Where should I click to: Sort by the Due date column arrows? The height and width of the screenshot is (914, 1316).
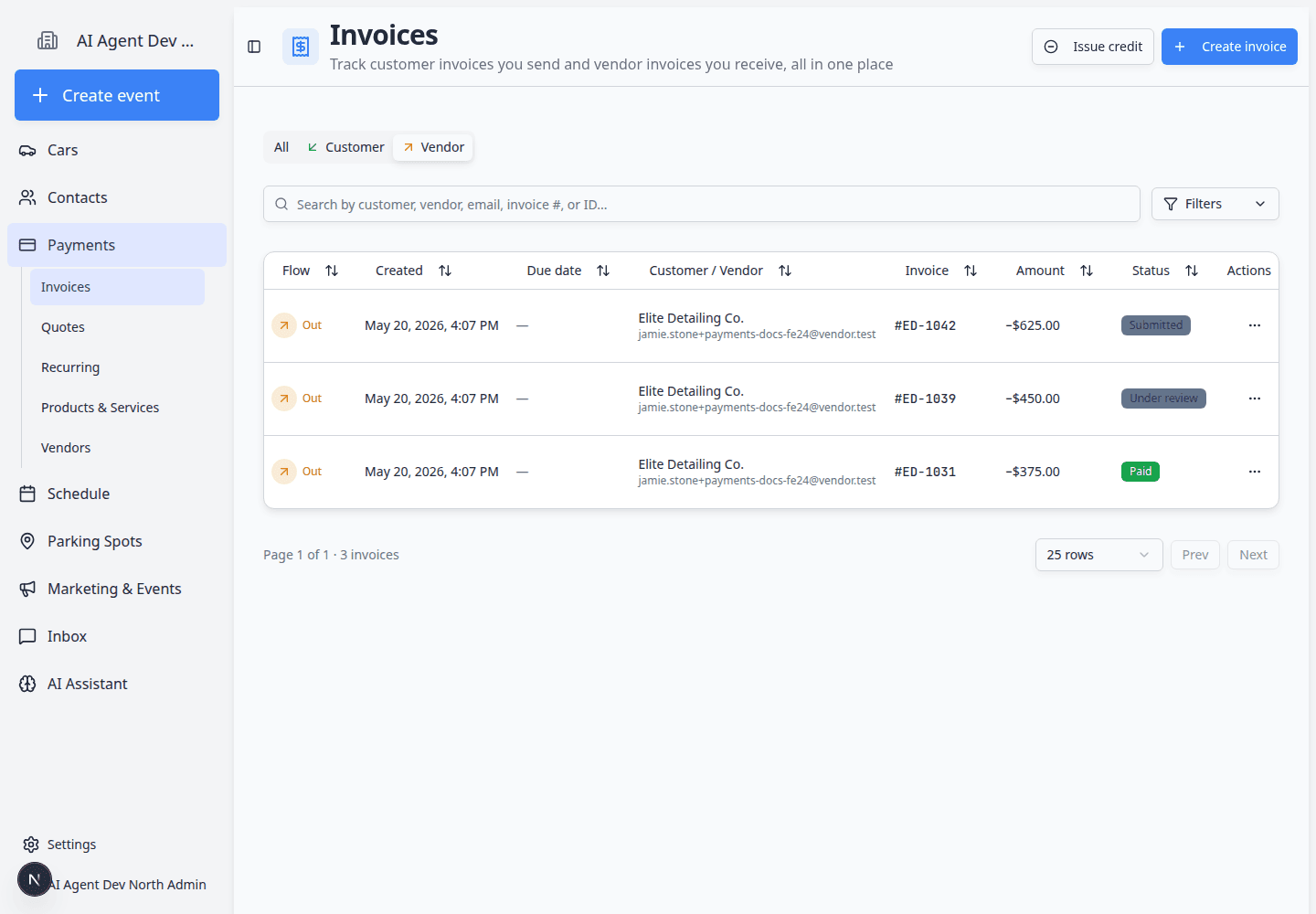(603, 271)
